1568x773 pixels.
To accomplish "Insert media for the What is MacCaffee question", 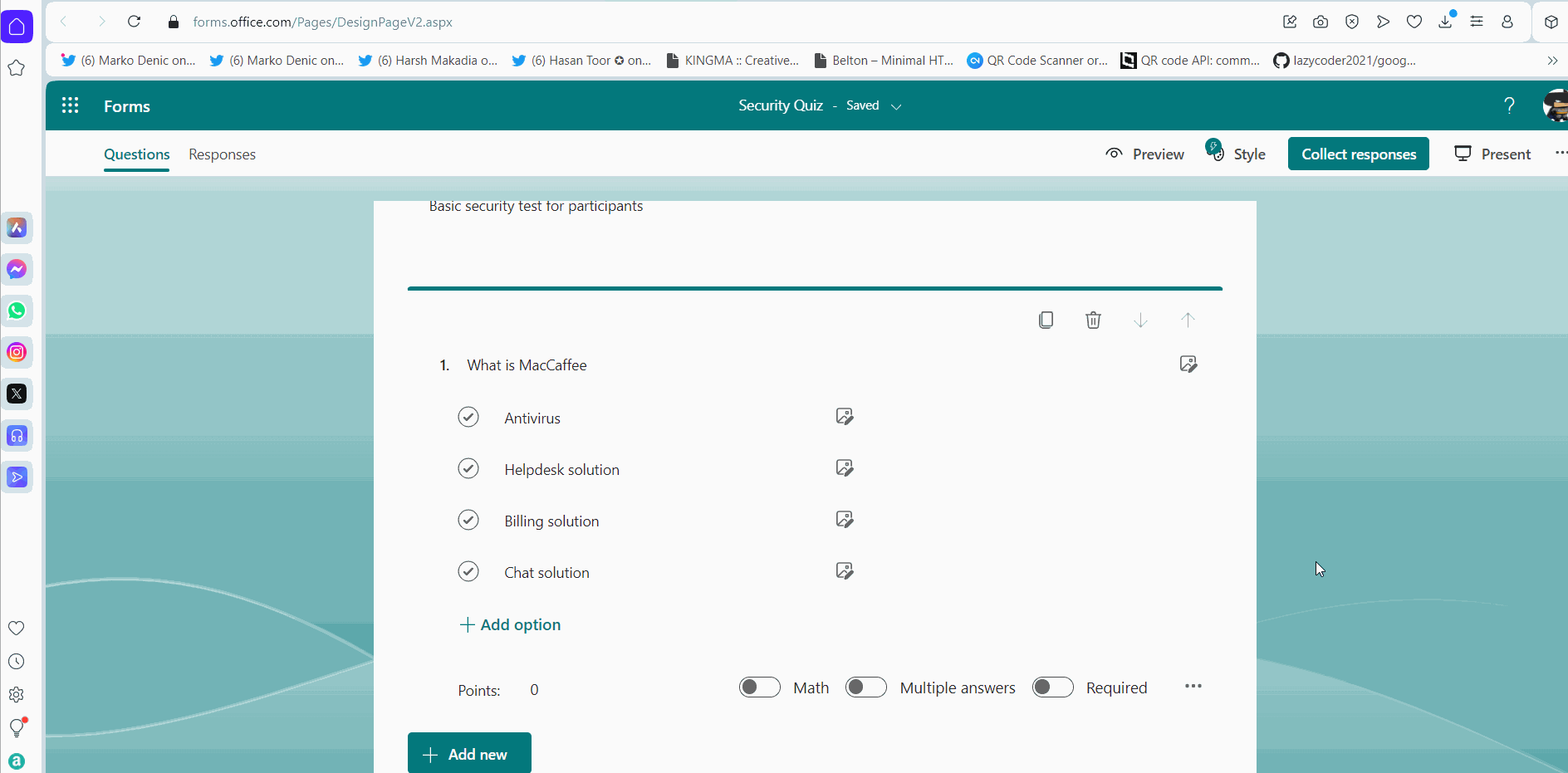I will [x=1188, y=364].
